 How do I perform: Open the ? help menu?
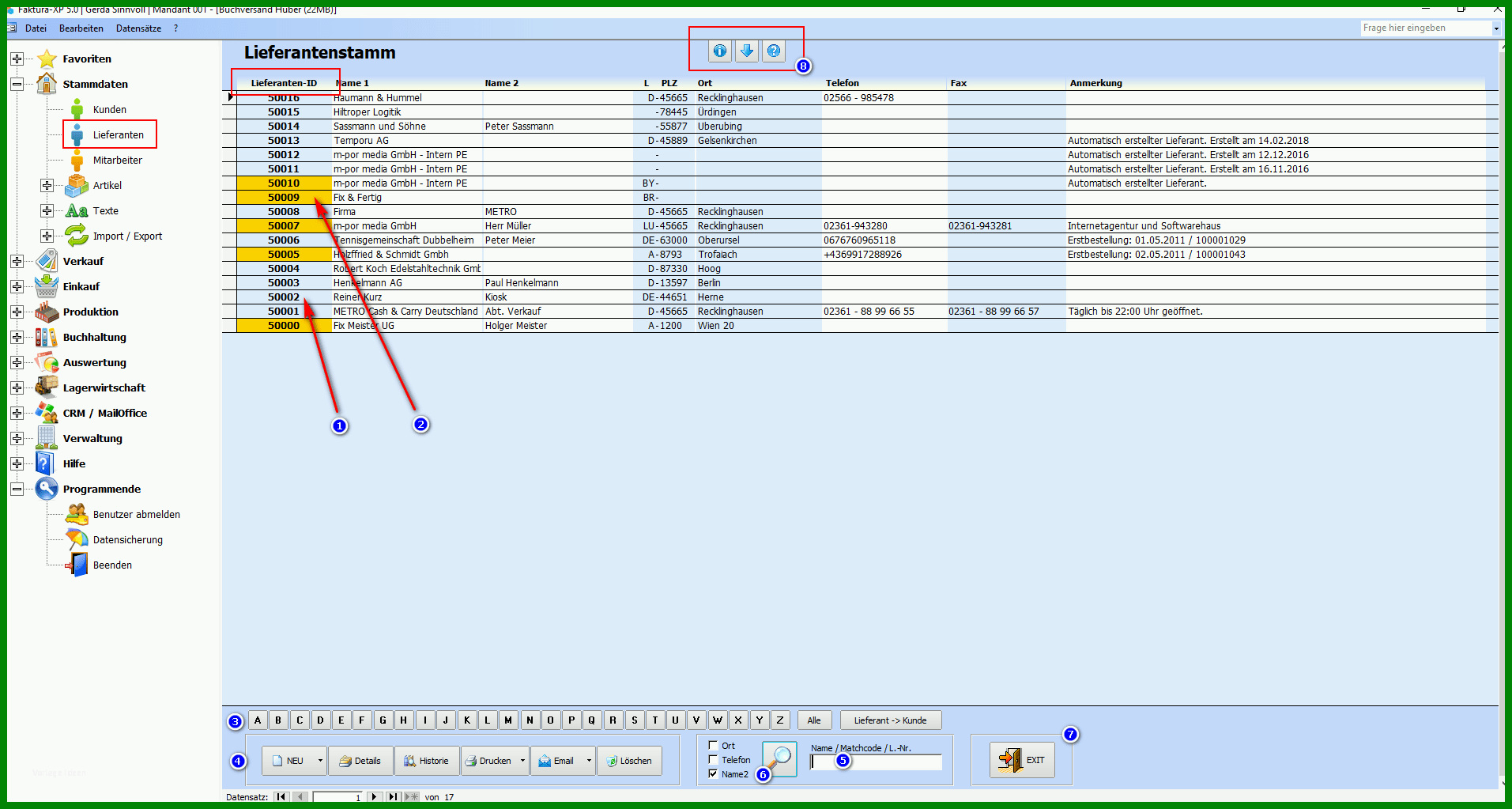175,28
